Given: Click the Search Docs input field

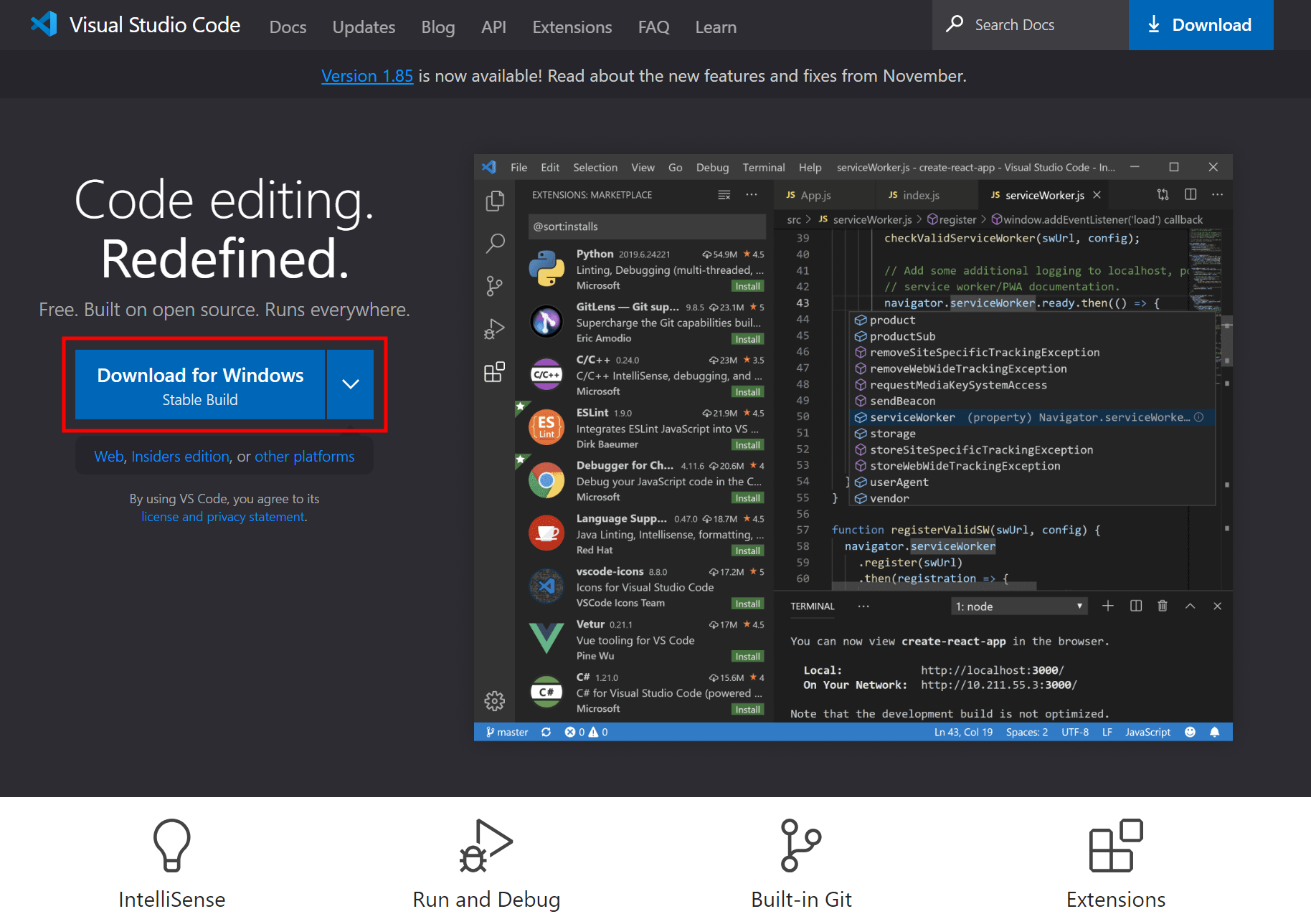Looking at the screenshot, I should click(x=1030, y=25).
